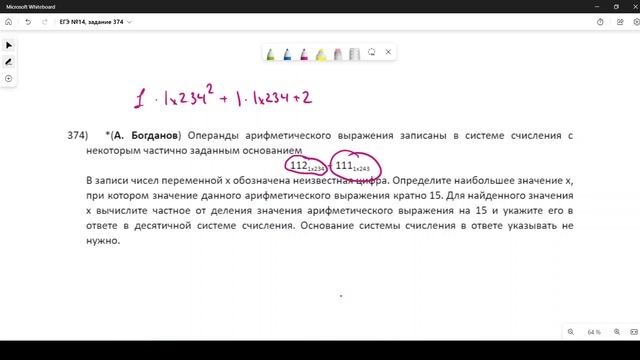Image resolution: width=640 pixels, height=360 pixels.
Task: Activate the lasso select tool
Action: [x=371, y=52]
